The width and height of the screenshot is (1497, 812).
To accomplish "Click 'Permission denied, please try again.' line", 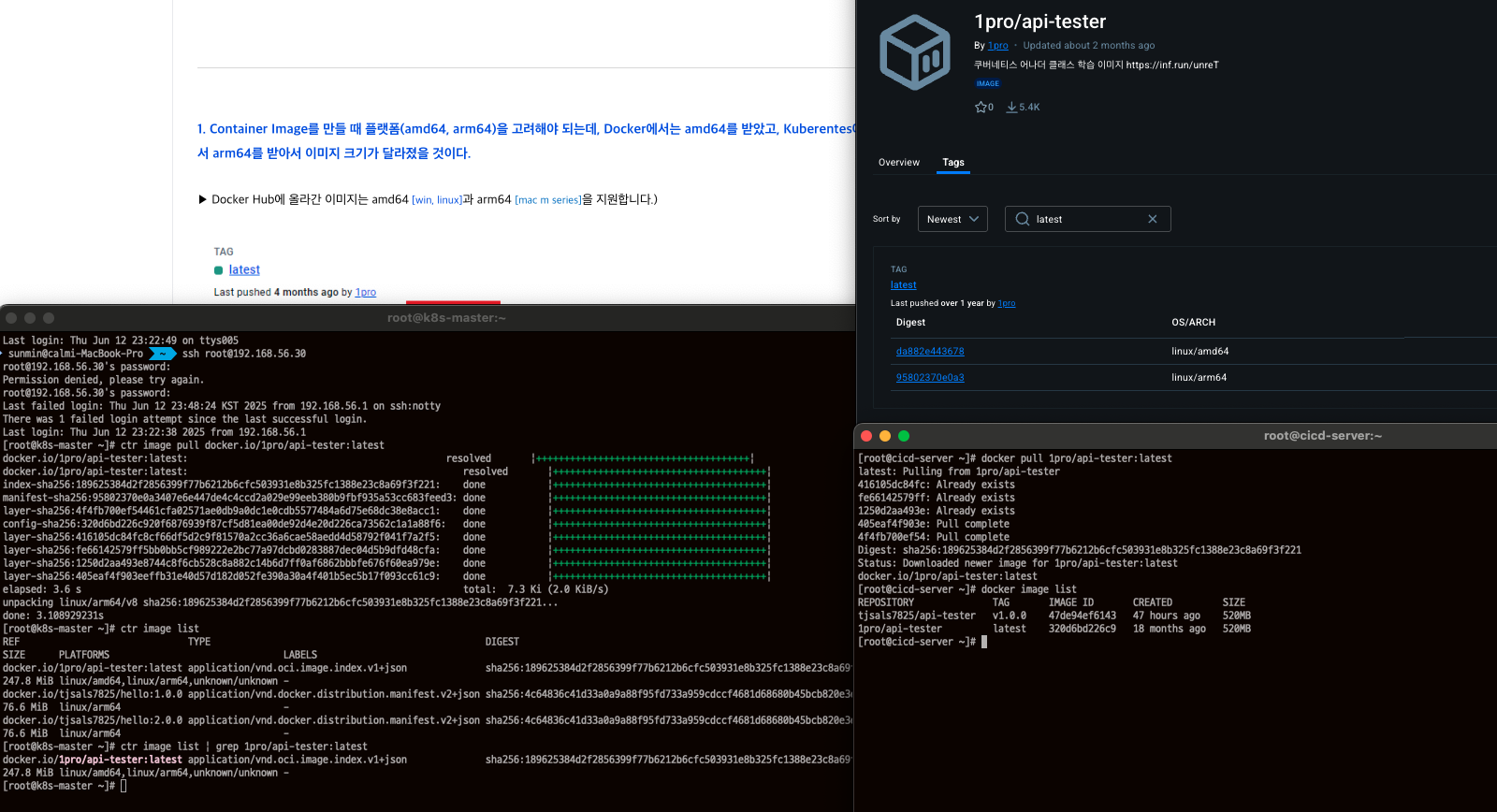I will coord(103,380).
